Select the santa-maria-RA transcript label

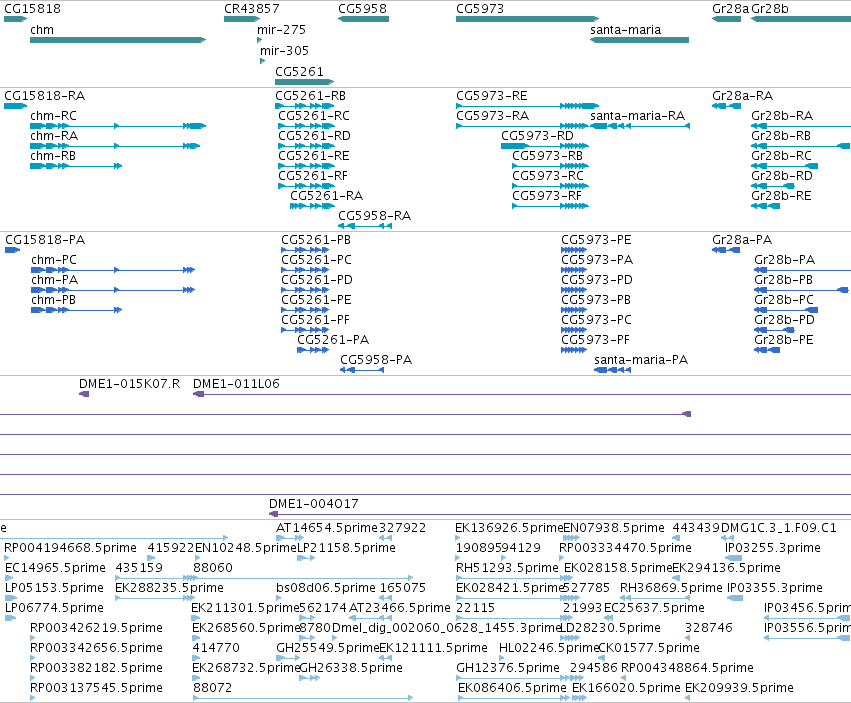click(x=638, y=116)
